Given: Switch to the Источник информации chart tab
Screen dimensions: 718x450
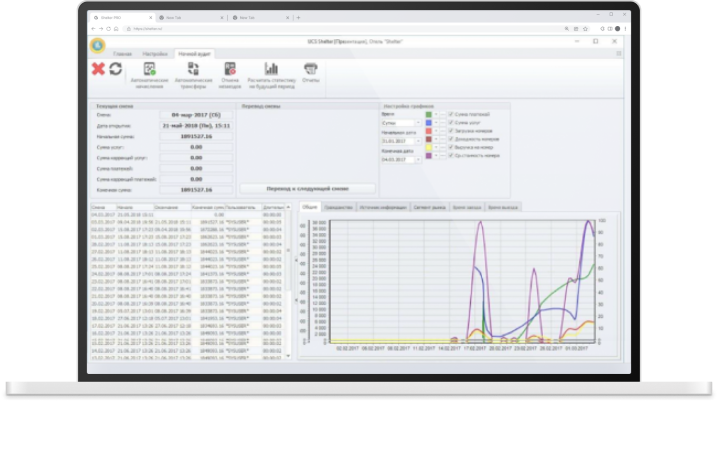Looking at the screenshot, I should click(383, 207).
